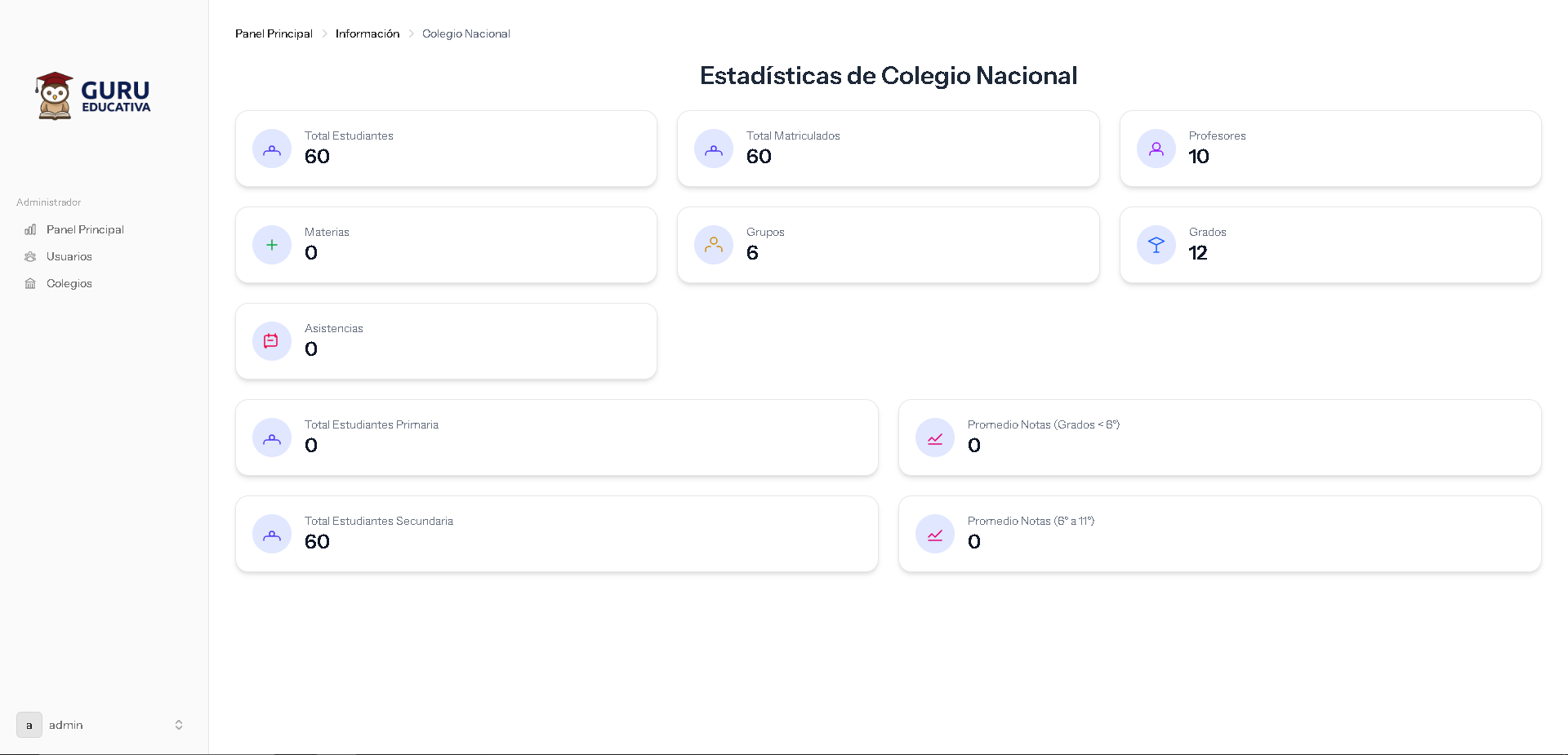This screenshot has width=1568, height=755.
Task: Click the selector chevron next to admin
Action: pos(179,725)
